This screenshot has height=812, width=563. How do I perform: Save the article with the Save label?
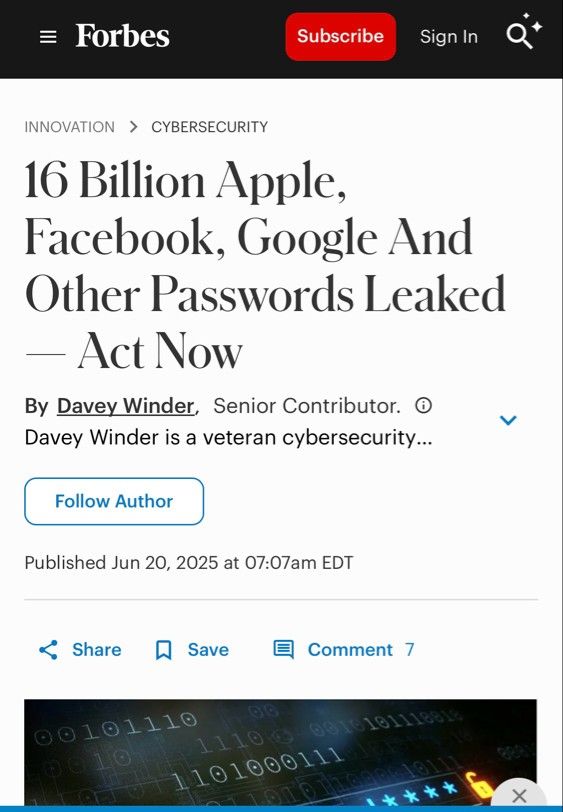pos(208,649)
